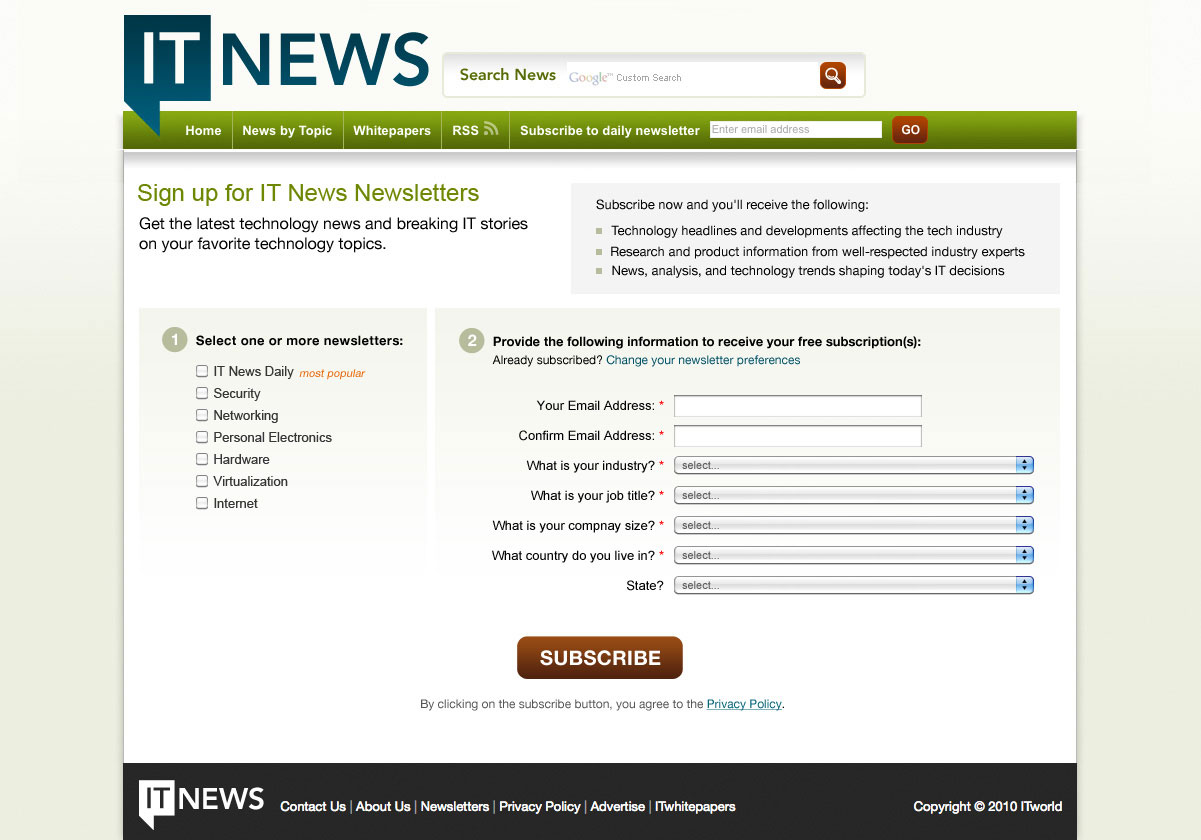
Task: Open Contact Us in the footer
Action: pos(313,806)
